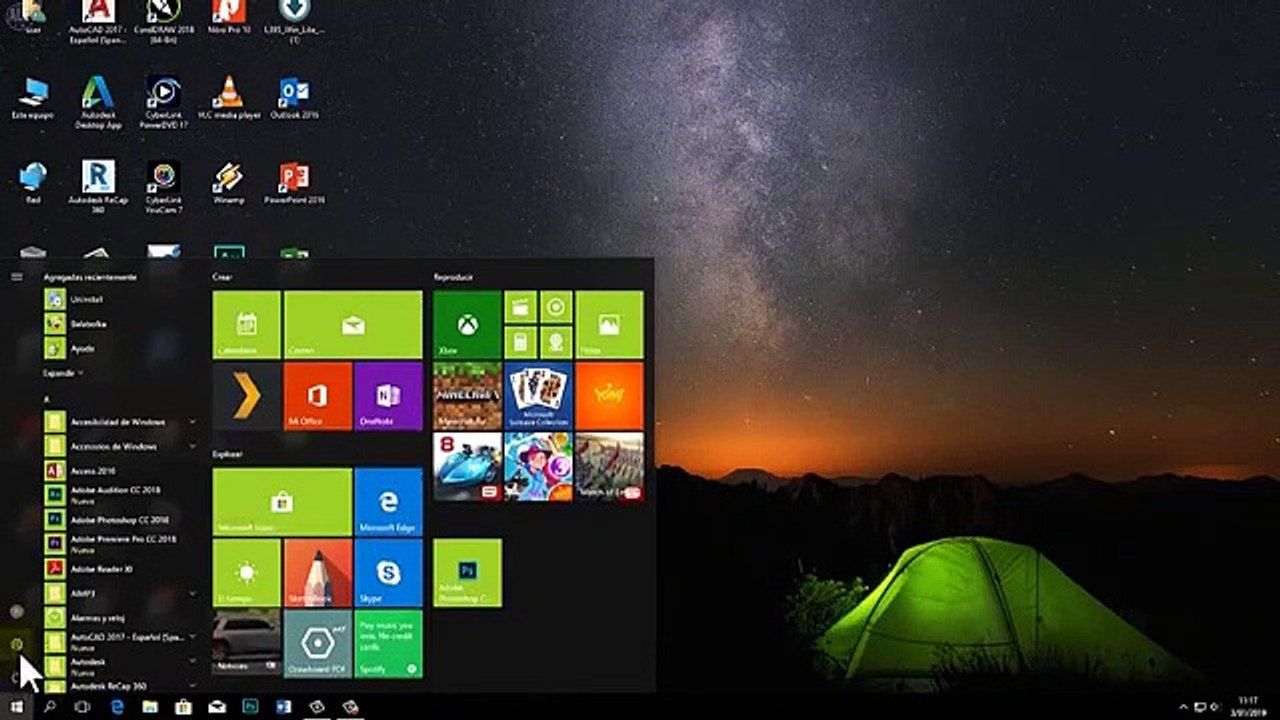1280x720 pixels.
Task: Expand the Start menu hamburger button
Action: click(x=17, y=277)
